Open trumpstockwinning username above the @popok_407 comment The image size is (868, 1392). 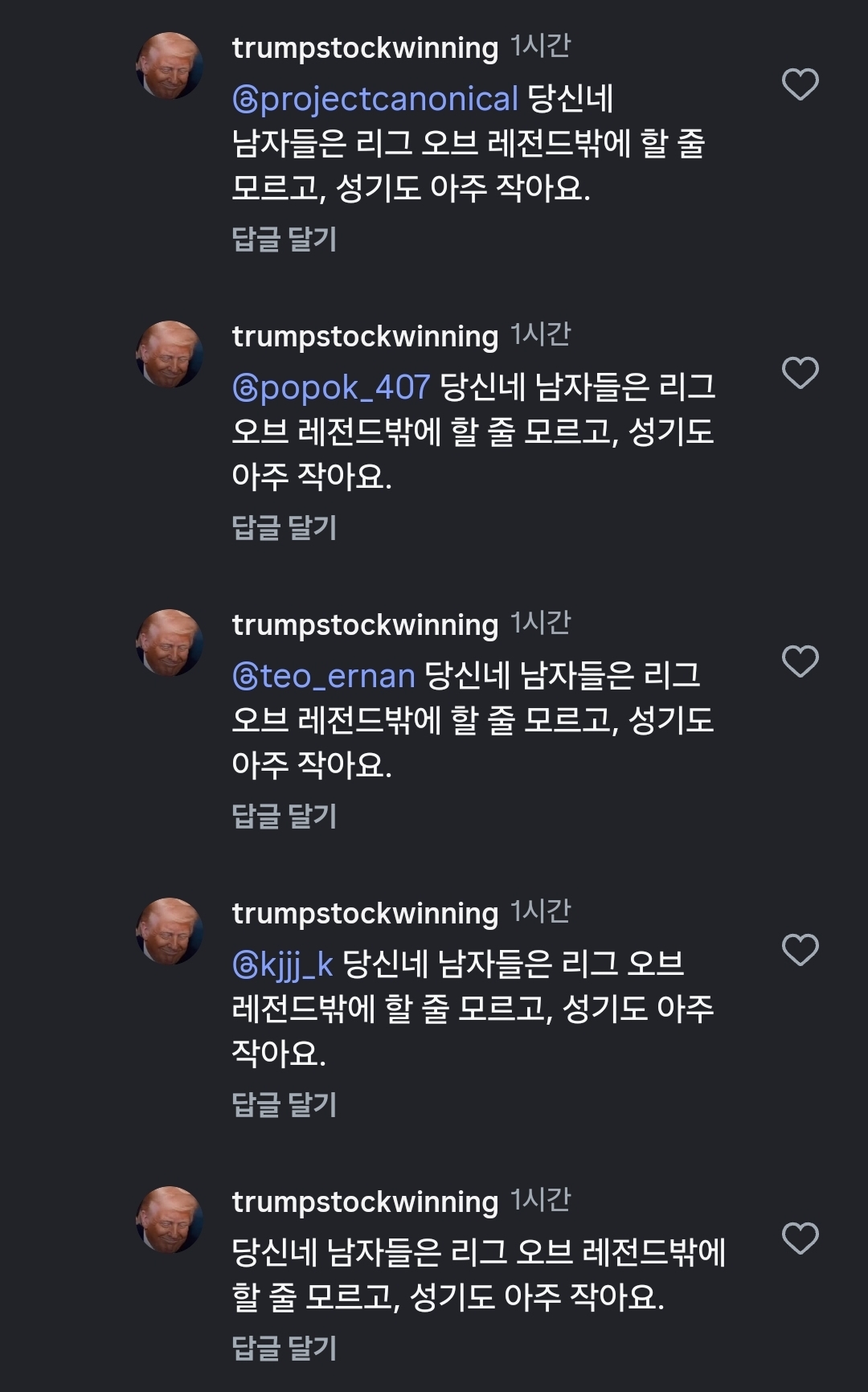pos(365,337)
